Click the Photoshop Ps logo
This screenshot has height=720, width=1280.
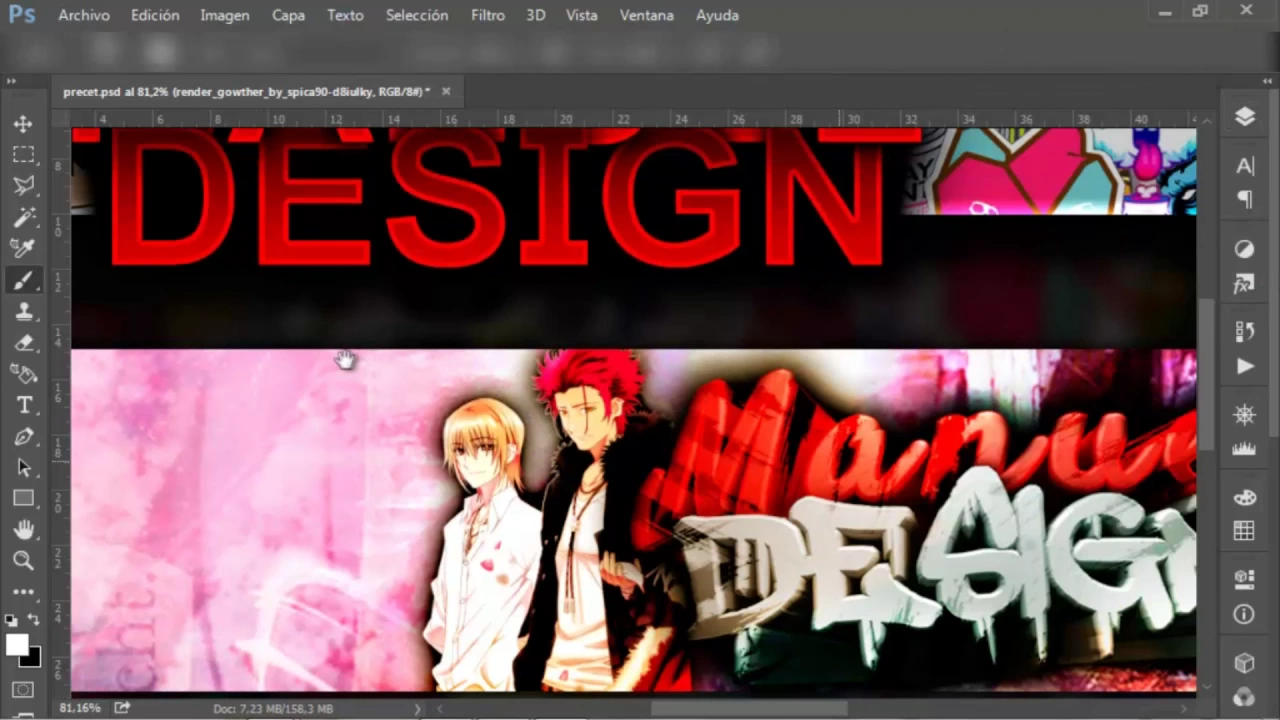[22, 14]
